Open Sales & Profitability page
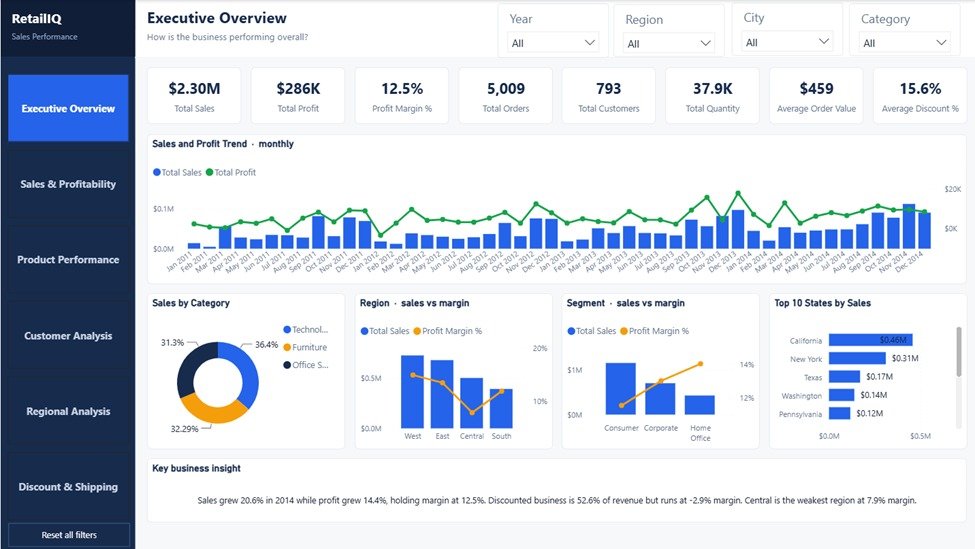 (68, 184)
